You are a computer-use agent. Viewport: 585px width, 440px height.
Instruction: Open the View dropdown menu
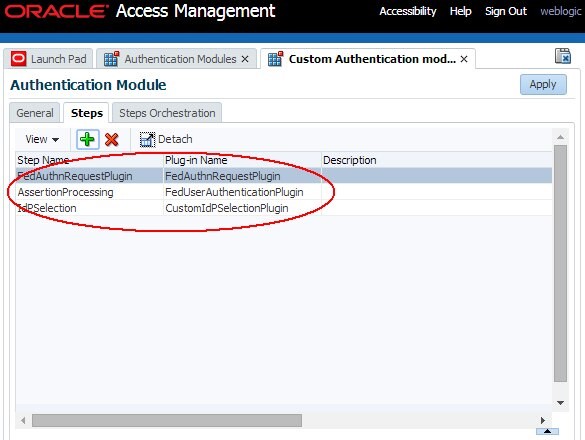42,140
